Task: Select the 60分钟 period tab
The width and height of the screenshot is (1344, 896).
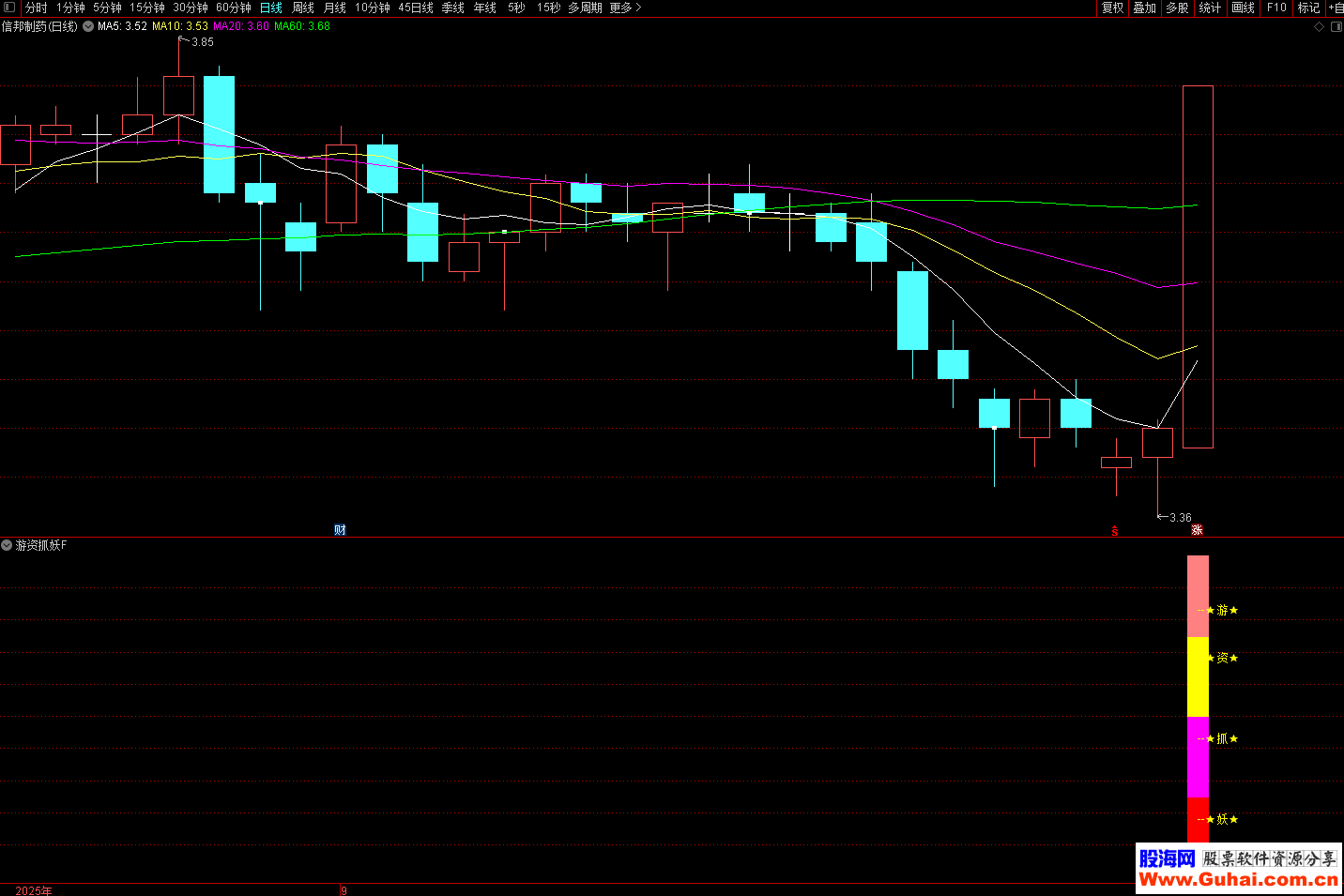Action: 234,8
